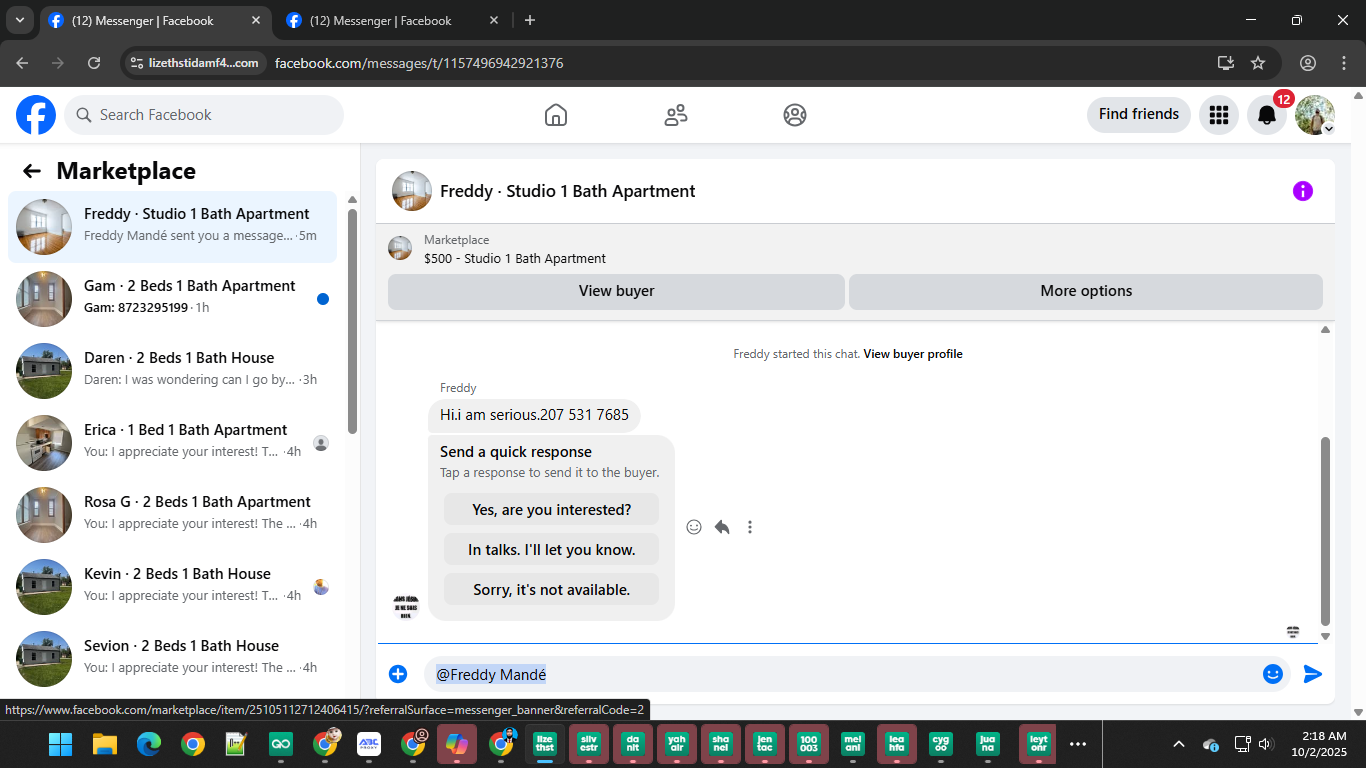
Task: Click the View buyer button
Action: pyautogui.click(x=616, y=291)
